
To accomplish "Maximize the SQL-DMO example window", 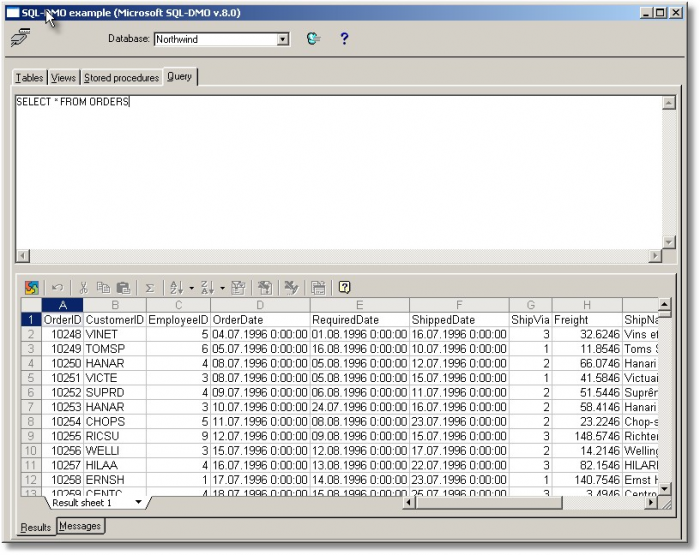I will point(660,13).
